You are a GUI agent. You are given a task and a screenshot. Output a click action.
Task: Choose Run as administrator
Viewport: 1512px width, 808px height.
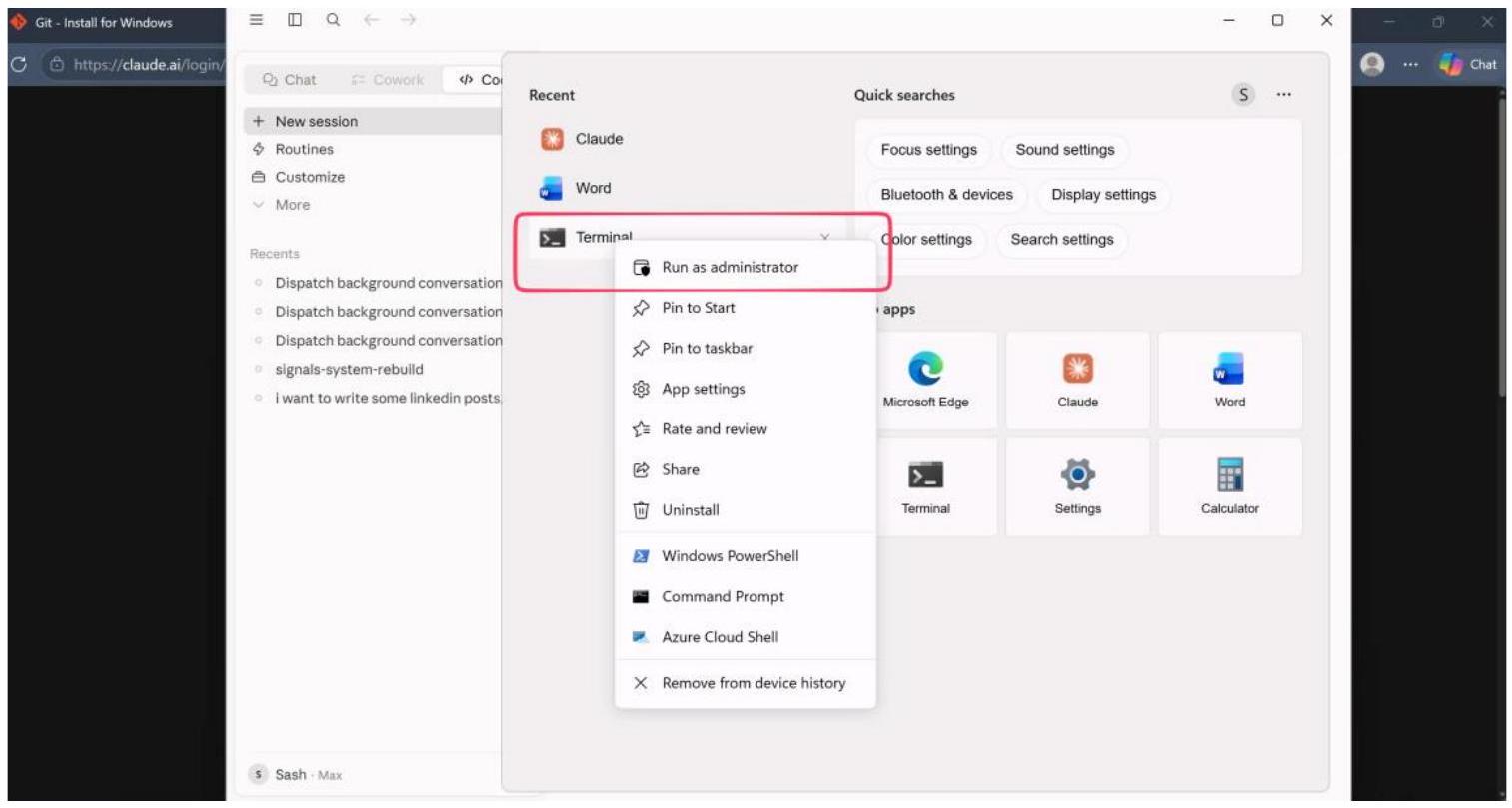click(746, 267)
